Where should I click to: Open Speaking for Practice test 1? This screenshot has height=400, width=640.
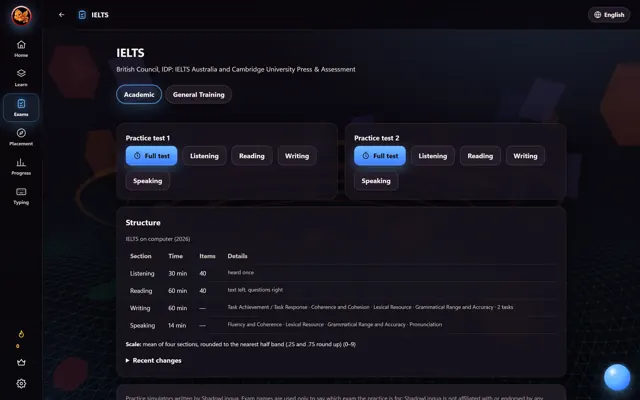click(x=147, y=181)
